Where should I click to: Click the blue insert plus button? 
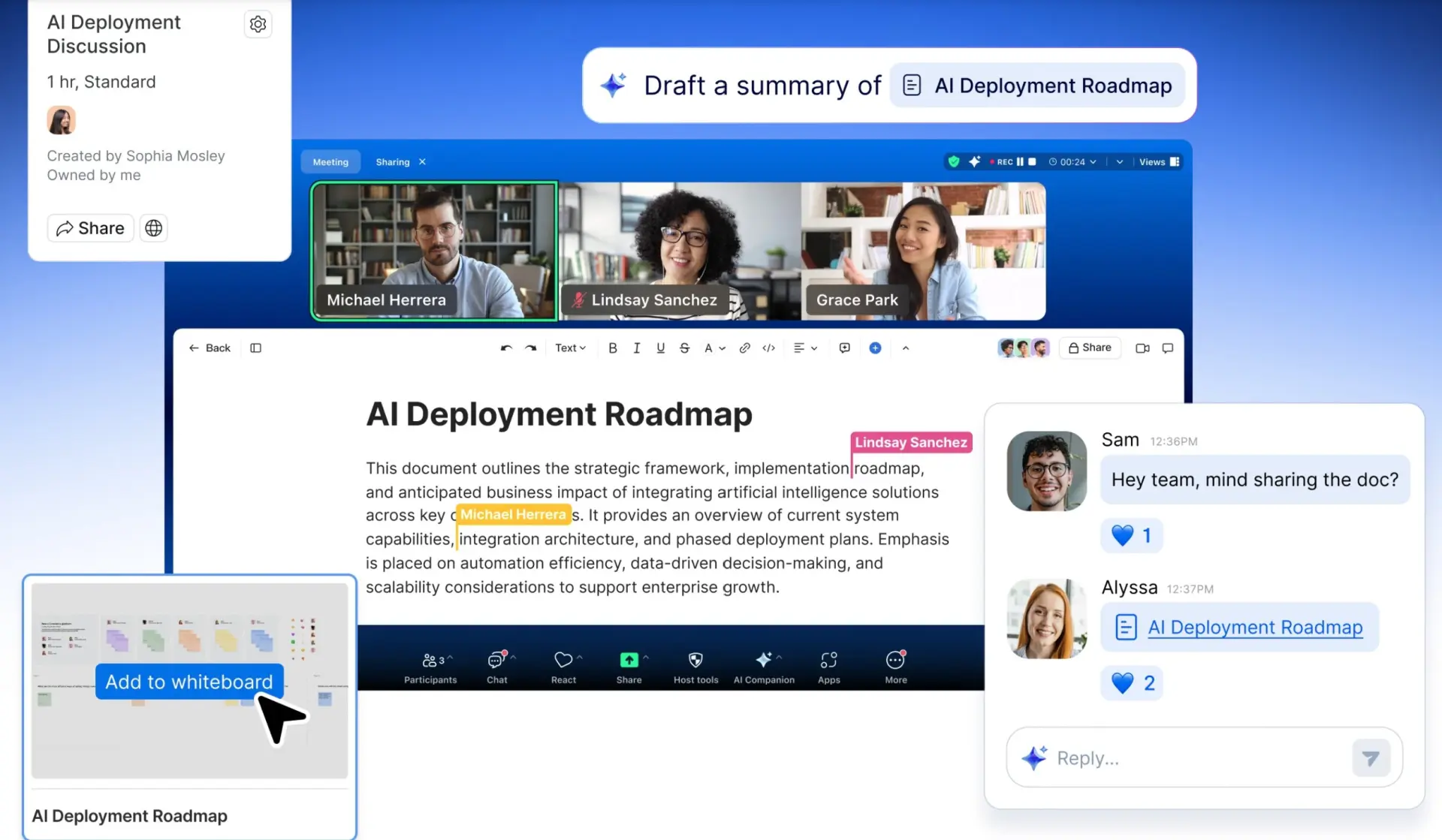tap(875, 348)
